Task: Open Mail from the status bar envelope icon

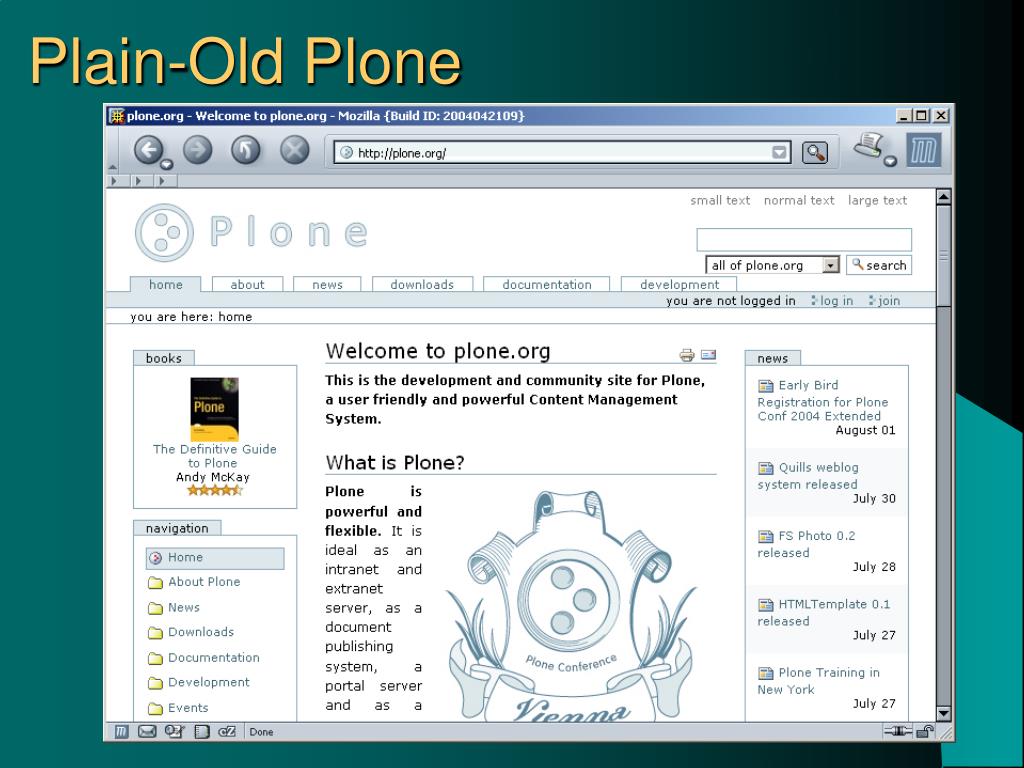Action: tap(147, 731)
